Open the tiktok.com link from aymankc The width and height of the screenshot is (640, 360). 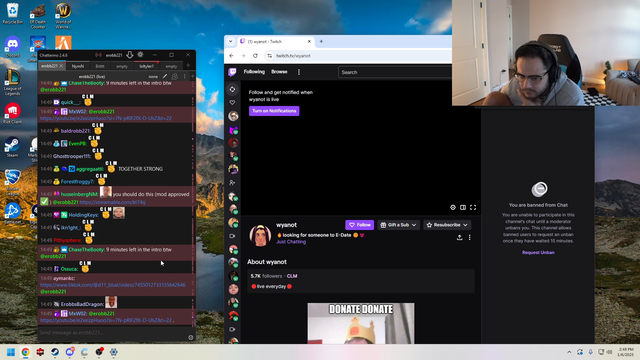point(113,285)
